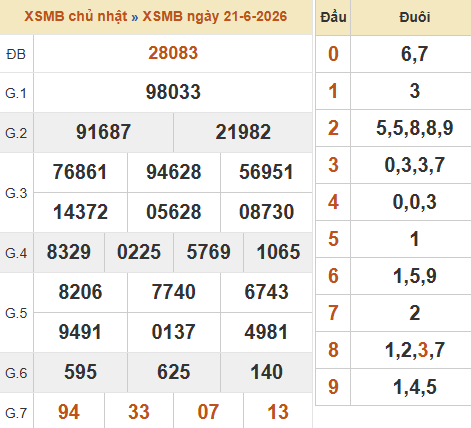Select G.3 number 94628
Viewport: 471px width, 428px height.
[x=174, y=172]
